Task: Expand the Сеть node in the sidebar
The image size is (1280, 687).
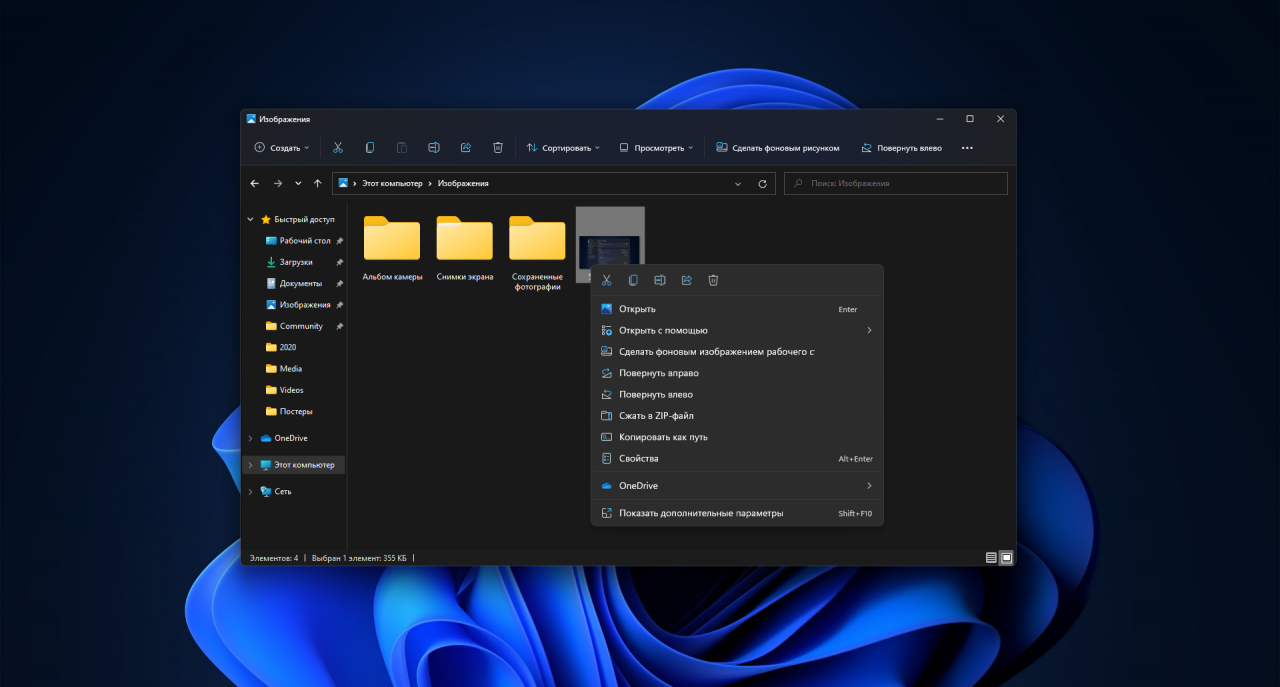Action: [x=251, y=492]
